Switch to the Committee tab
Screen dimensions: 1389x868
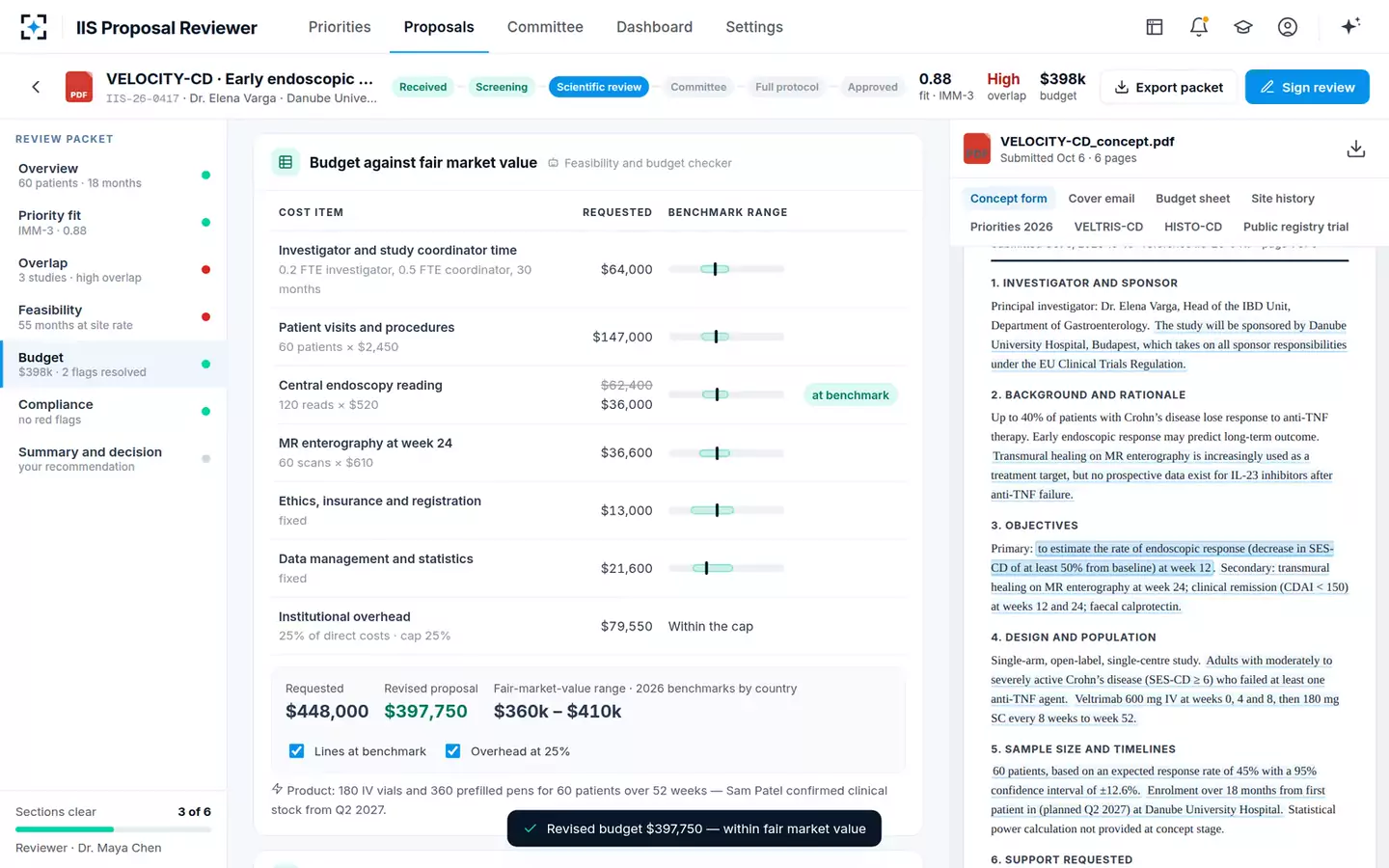click(545, 27)
